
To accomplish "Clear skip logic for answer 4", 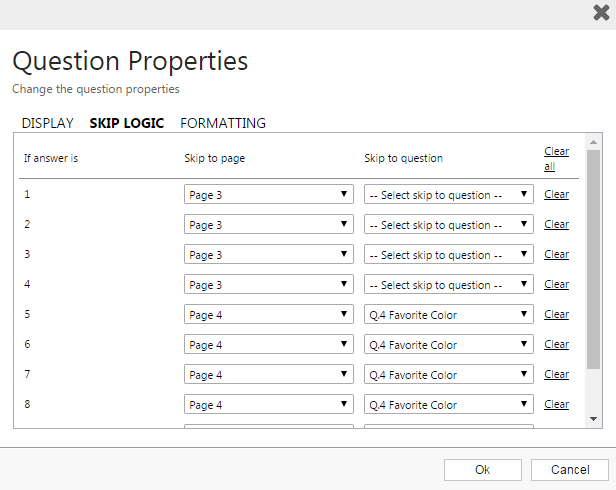I will (556, 284).
